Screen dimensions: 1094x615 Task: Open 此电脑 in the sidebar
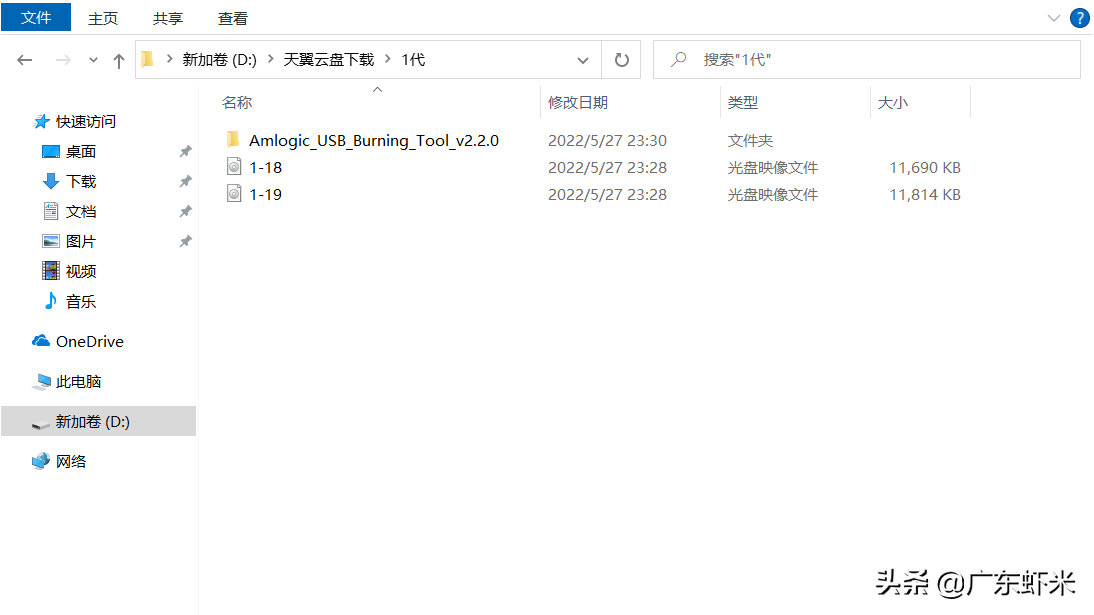click(x=78, y=381)
